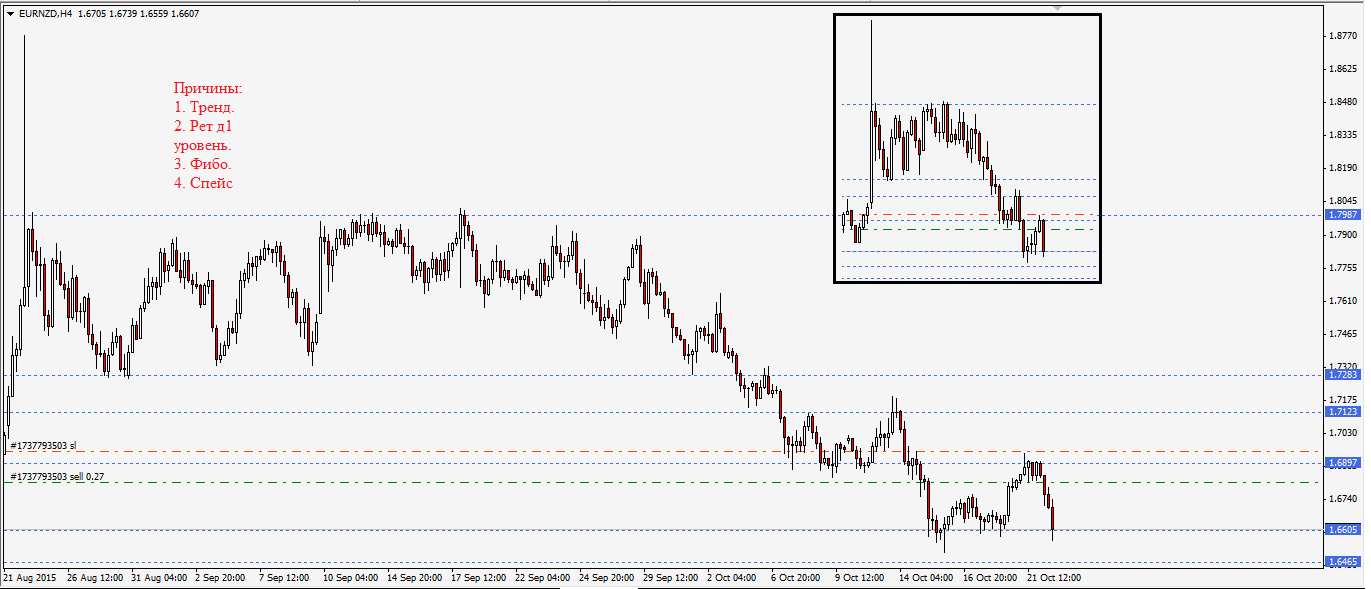This screenshot has height=589, width=1371.
Task: Select the EURNZD,H4 chart title text
Action: pos(46,14)
